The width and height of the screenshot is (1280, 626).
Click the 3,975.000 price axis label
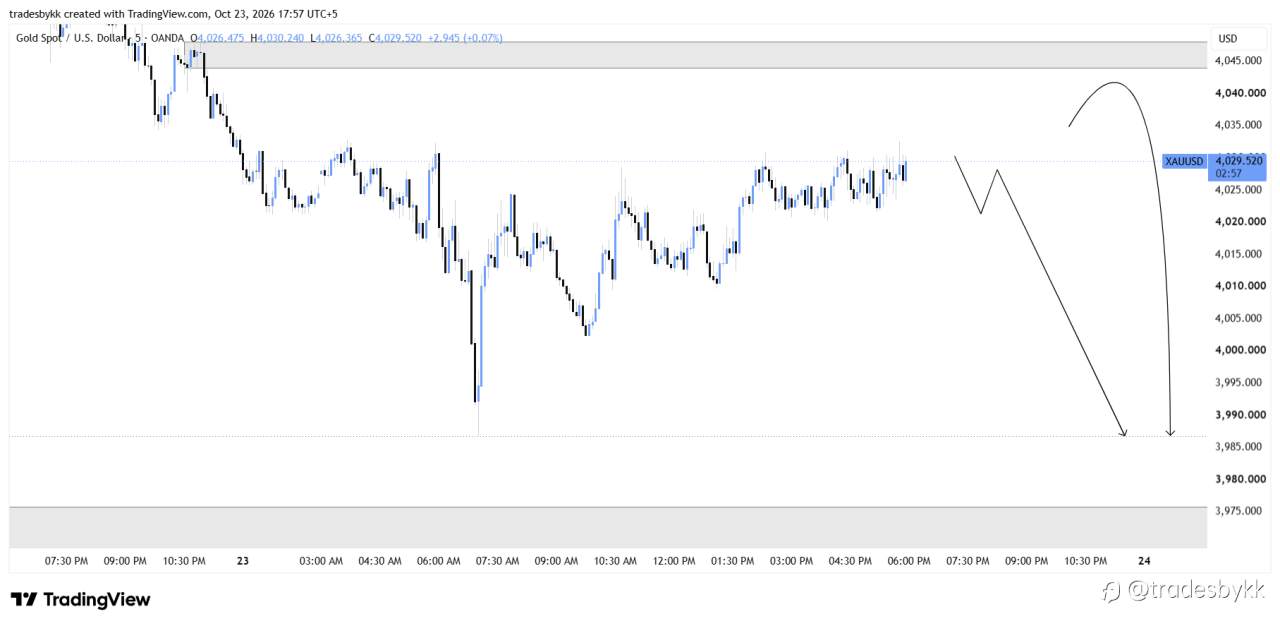[1239, 511]
